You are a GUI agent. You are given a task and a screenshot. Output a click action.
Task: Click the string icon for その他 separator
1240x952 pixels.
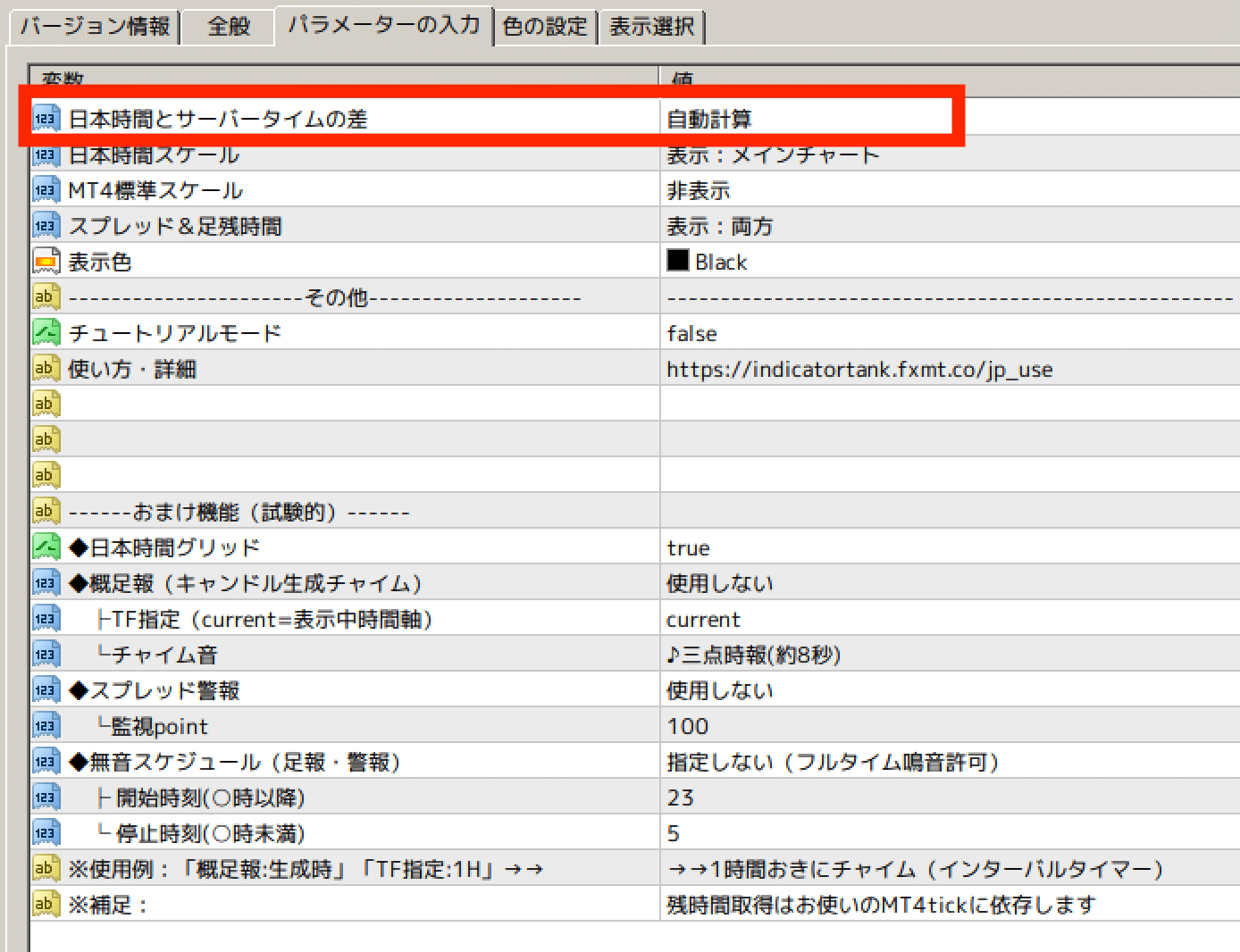46,297
